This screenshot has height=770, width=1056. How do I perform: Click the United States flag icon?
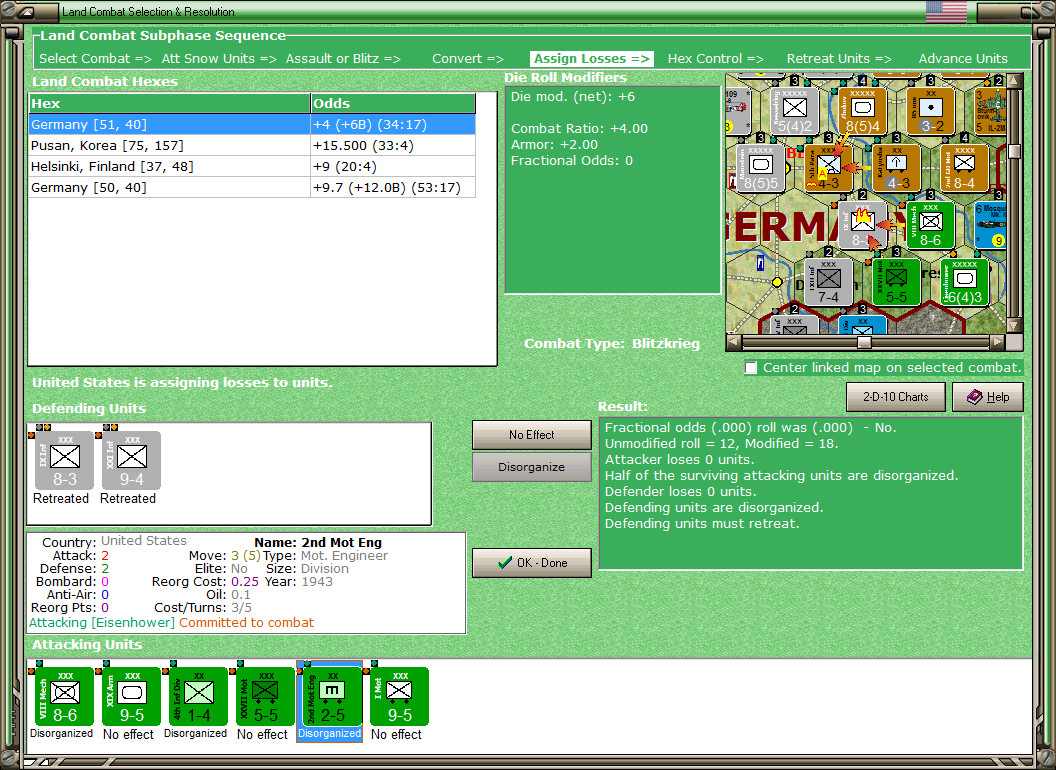(946, 11)
